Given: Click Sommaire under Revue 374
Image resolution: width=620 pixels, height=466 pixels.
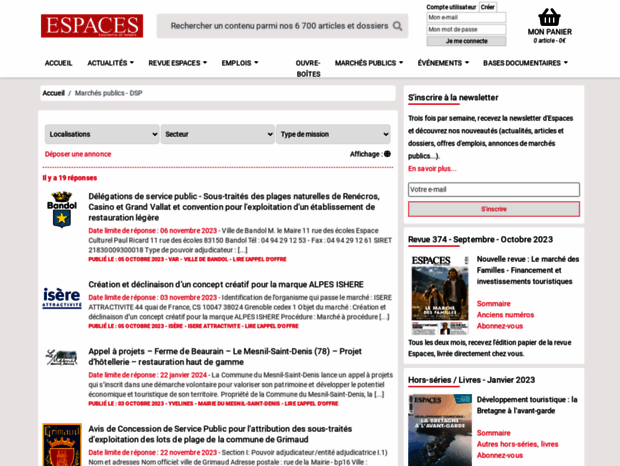Looking at the screenshot, I should [x=493, y=304].
